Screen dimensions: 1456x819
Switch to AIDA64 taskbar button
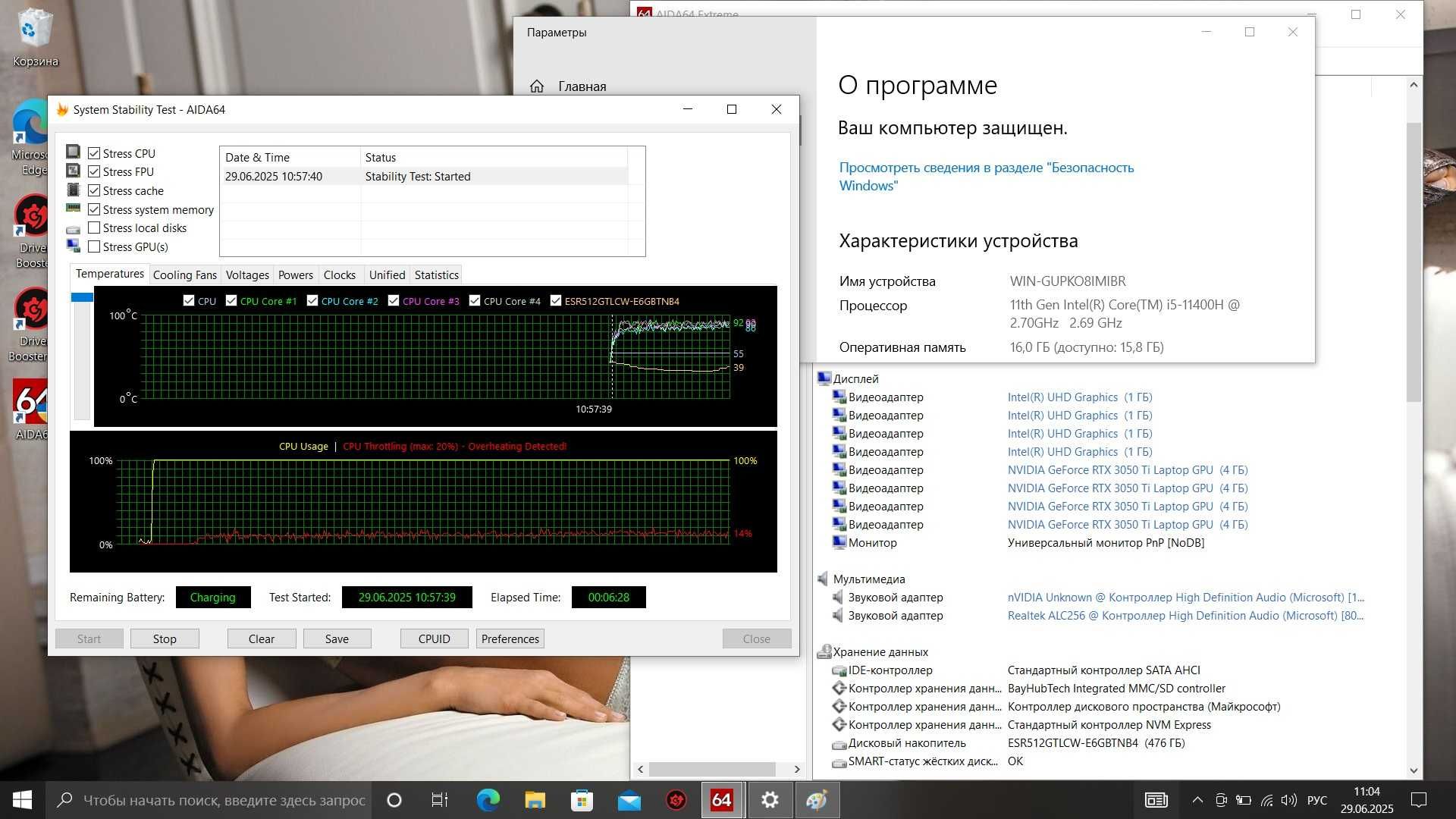coord(722,800)
